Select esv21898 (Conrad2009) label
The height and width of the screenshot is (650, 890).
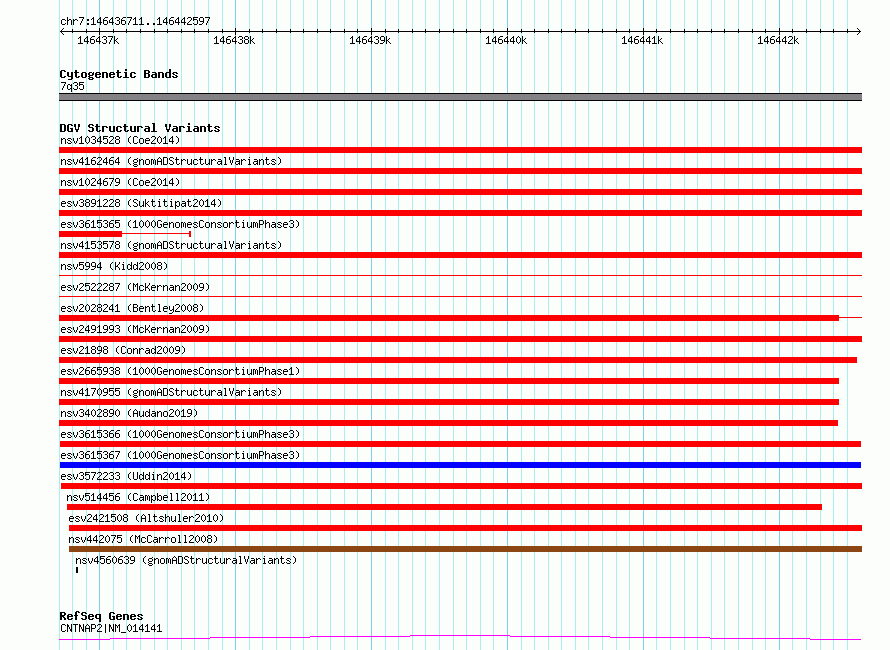[x=123, y=350]
